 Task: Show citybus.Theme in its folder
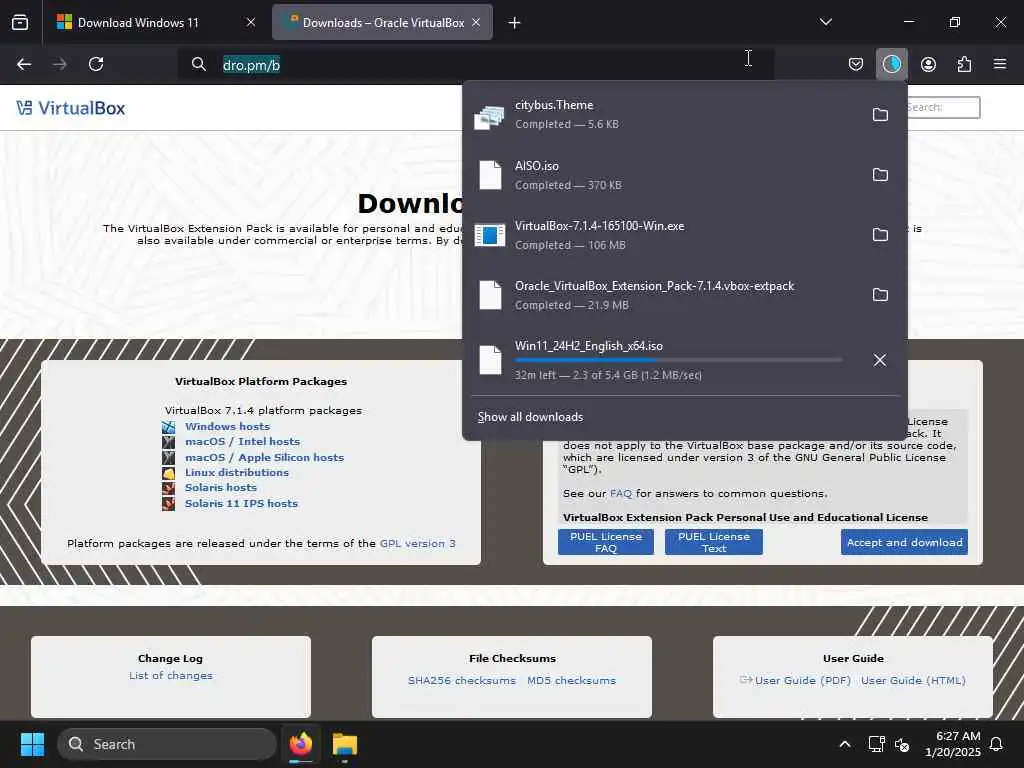click(880, 114)
